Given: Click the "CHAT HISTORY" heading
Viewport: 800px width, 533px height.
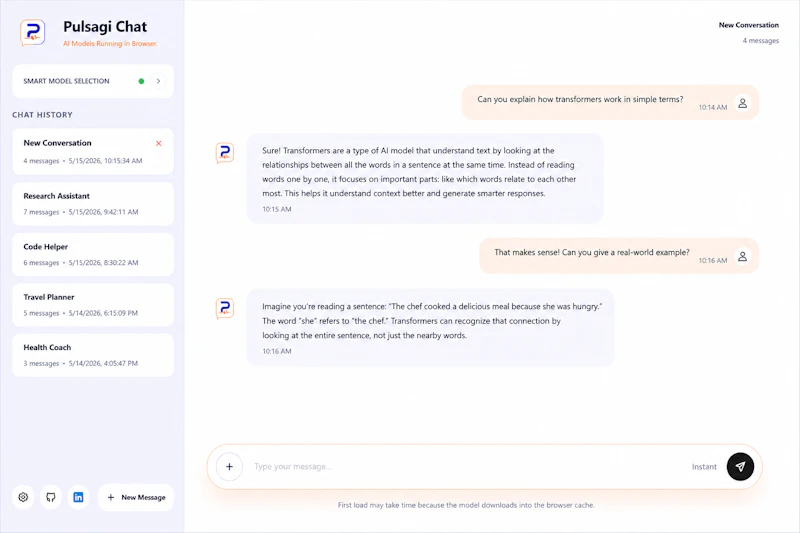Looking at the screenshot, I should click(x=42, y=115).
